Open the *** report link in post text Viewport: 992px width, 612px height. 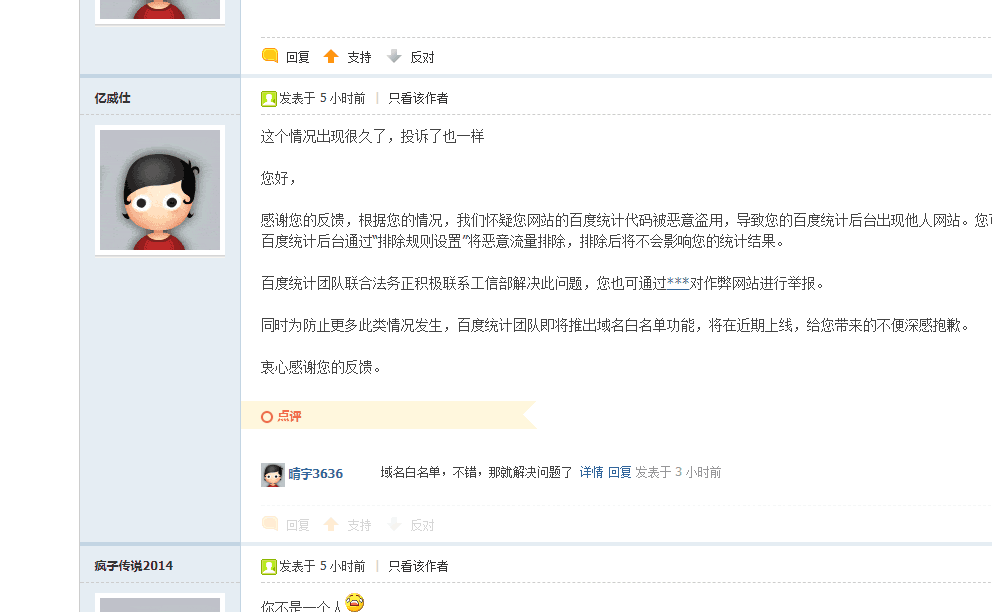[x=678, y=283]
